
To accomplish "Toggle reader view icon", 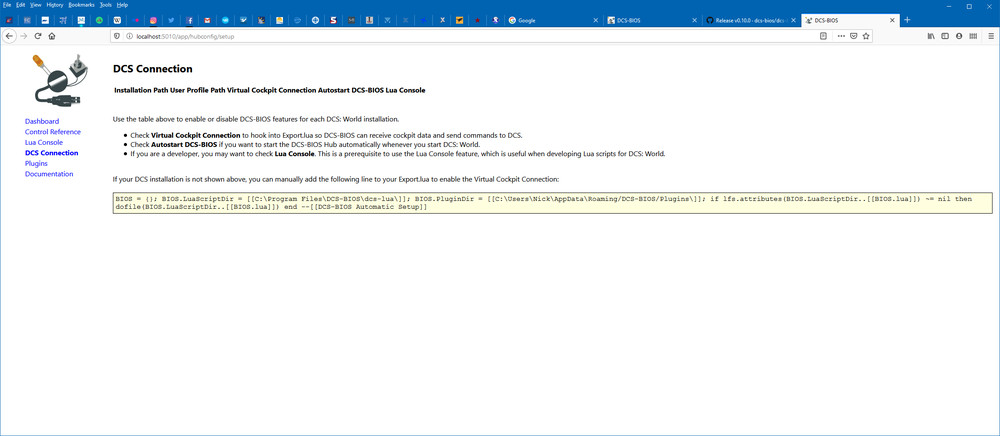I will [823, 36].
